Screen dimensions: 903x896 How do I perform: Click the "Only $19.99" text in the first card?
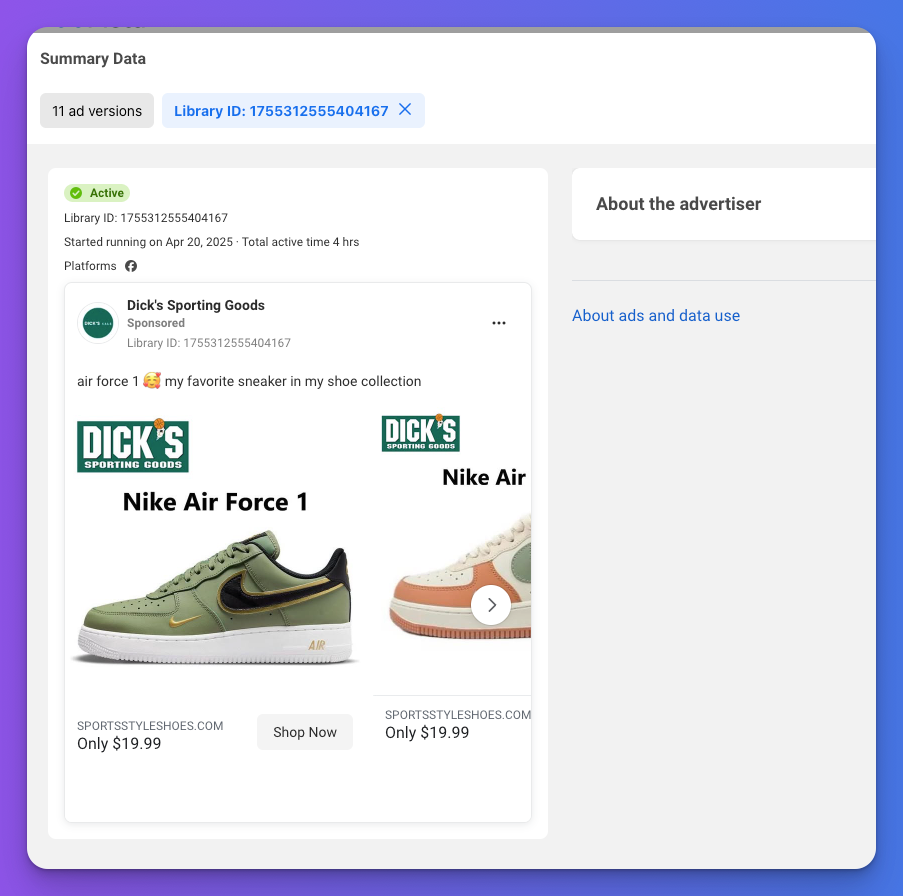pyautogui.click(x=119, y=743)
